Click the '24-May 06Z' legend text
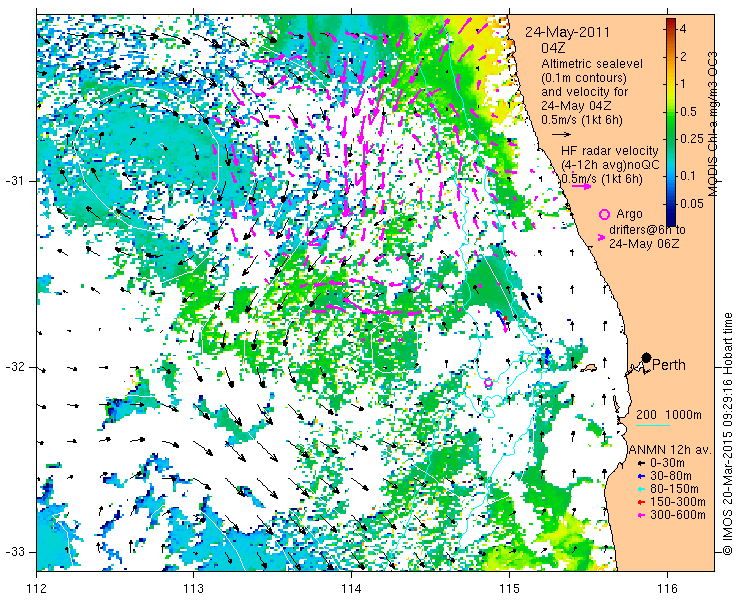Viewport: 740px width, 600px height. tap(644, 244)
